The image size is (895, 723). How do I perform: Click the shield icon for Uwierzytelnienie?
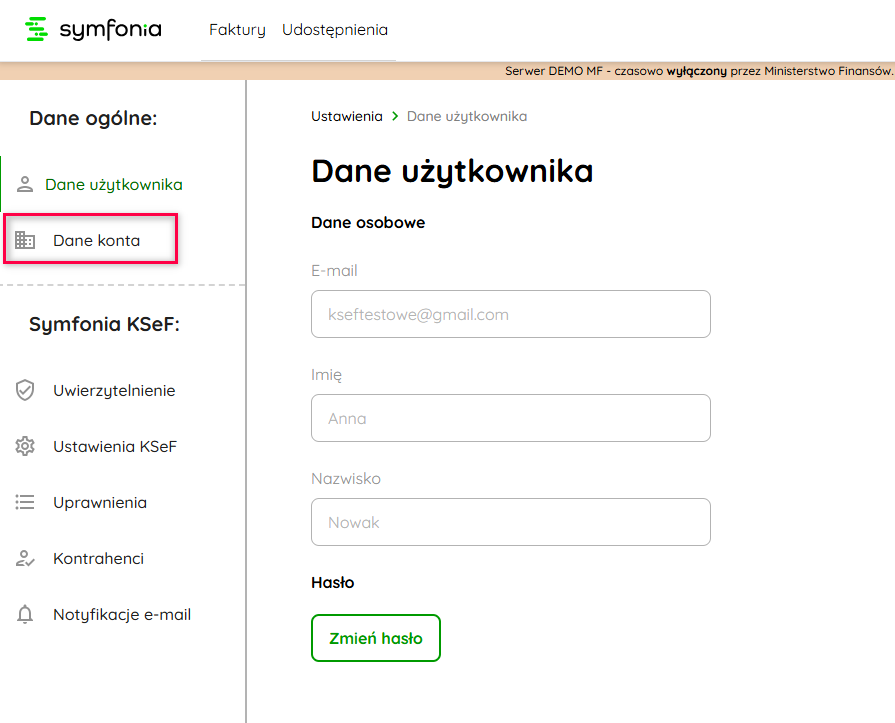click(25, 391)
